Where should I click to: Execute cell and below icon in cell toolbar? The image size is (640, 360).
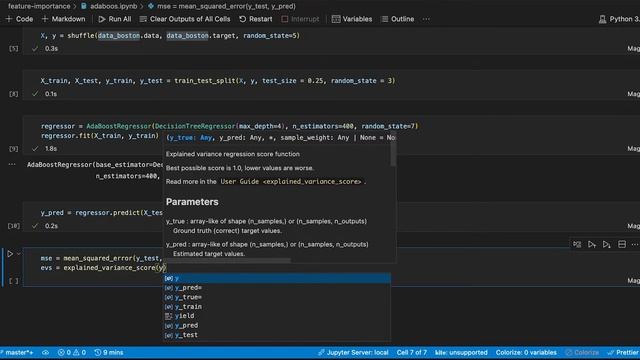(607, 244)
